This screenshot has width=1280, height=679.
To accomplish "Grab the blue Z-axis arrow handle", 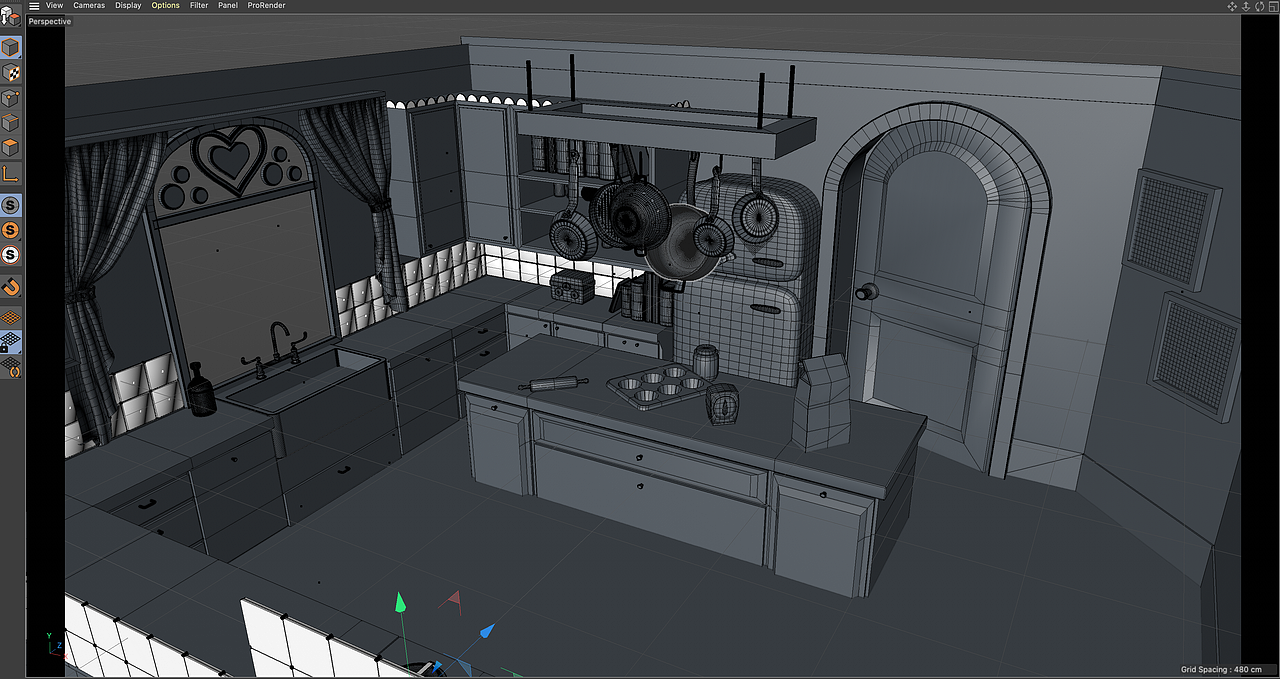I will pos(486,631).
